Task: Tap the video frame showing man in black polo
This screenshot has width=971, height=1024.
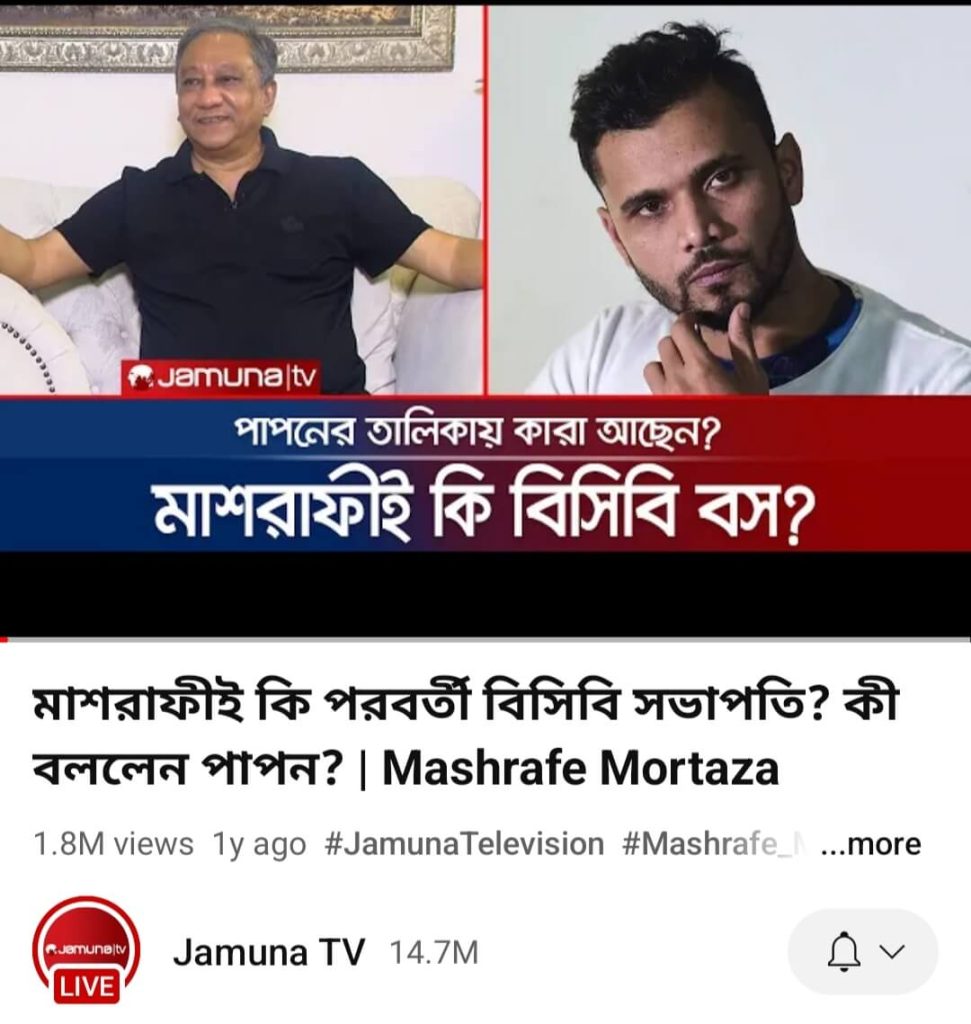Action: tap(241, 199)
